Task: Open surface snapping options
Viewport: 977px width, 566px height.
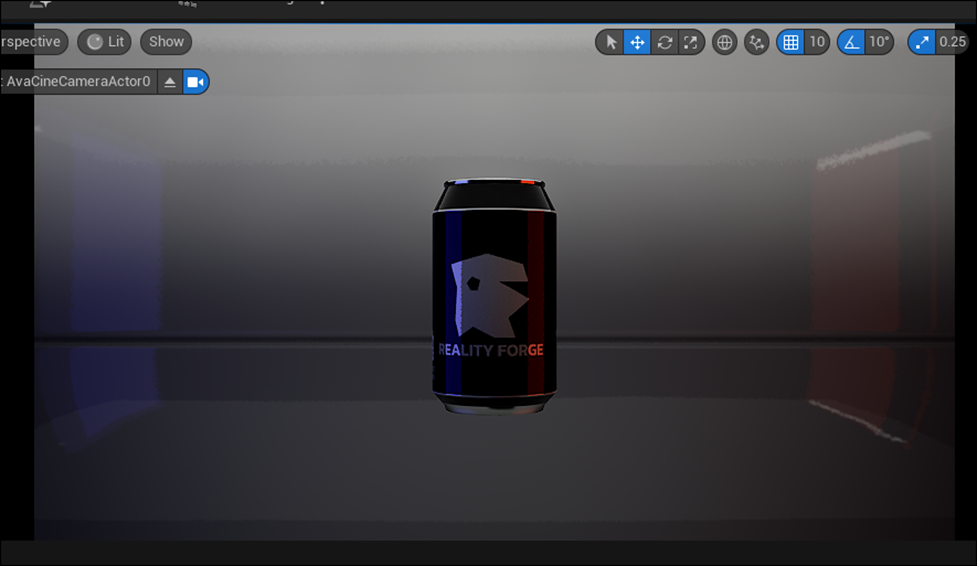Action: [756, 42]
